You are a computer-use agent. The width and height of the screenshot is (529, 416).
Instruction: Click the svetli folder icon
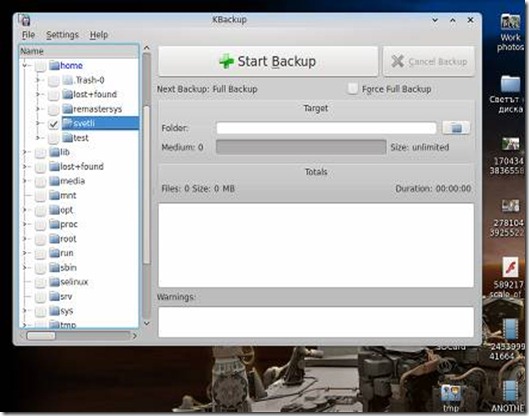pyautogui.click(x=68, y=123)
